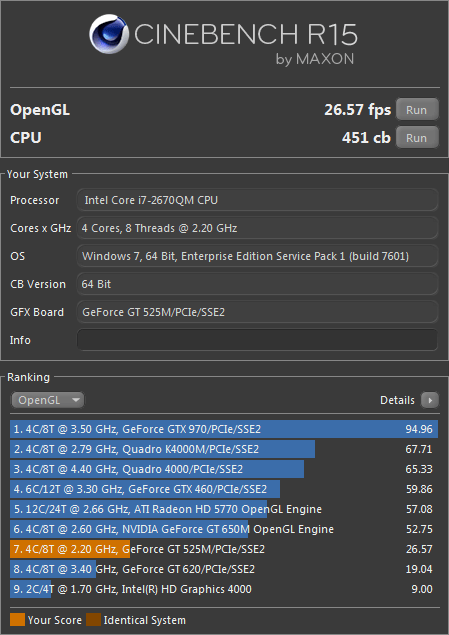Click the Info input field

257,340
